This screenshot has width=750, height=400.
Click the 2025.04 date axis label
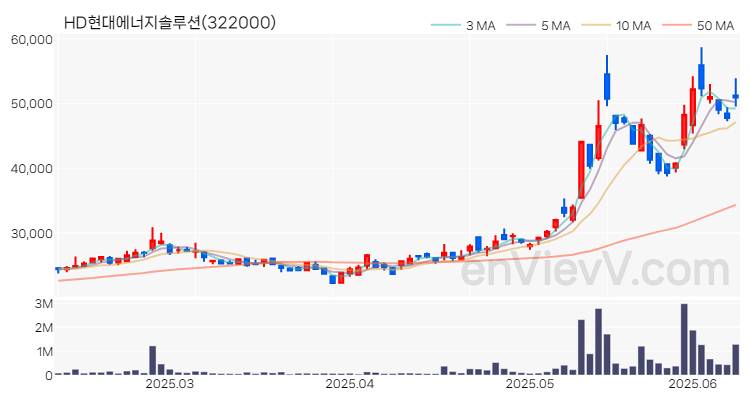[350, 384]
